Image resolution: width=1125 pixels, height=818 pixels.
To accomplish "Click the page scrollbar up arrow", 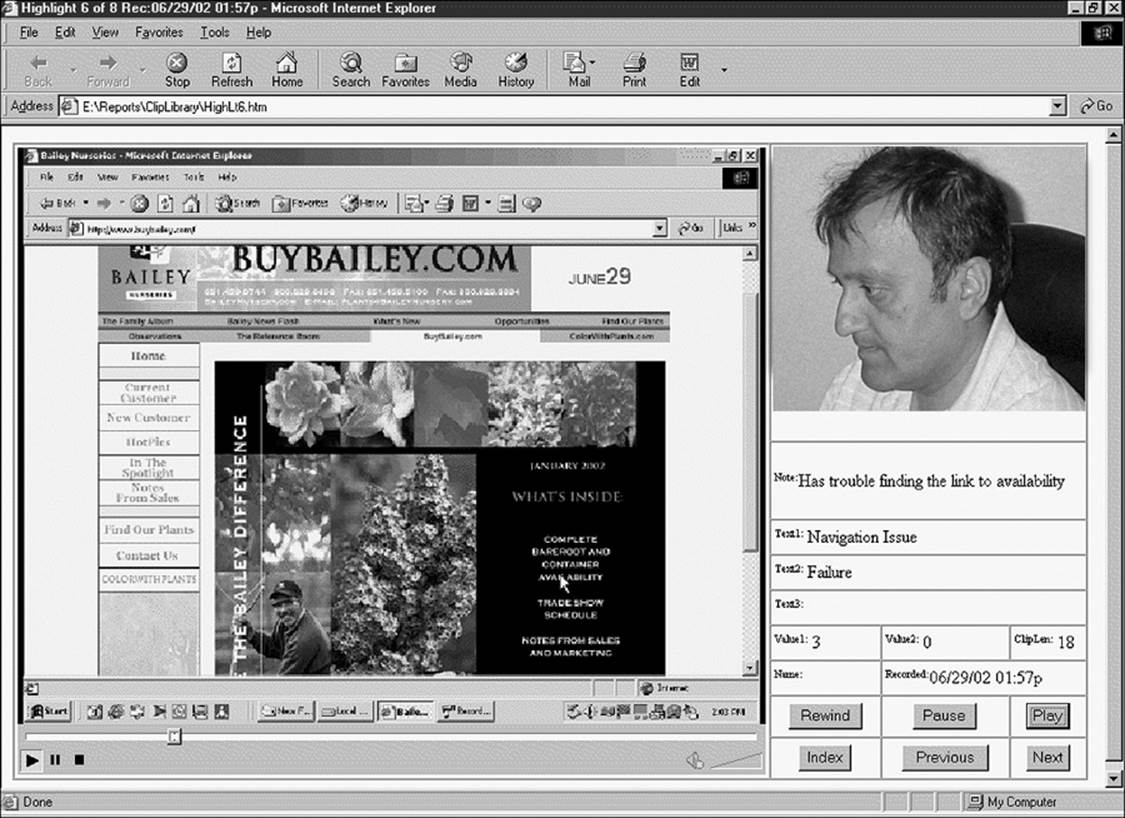I will tap(1113, 134).
